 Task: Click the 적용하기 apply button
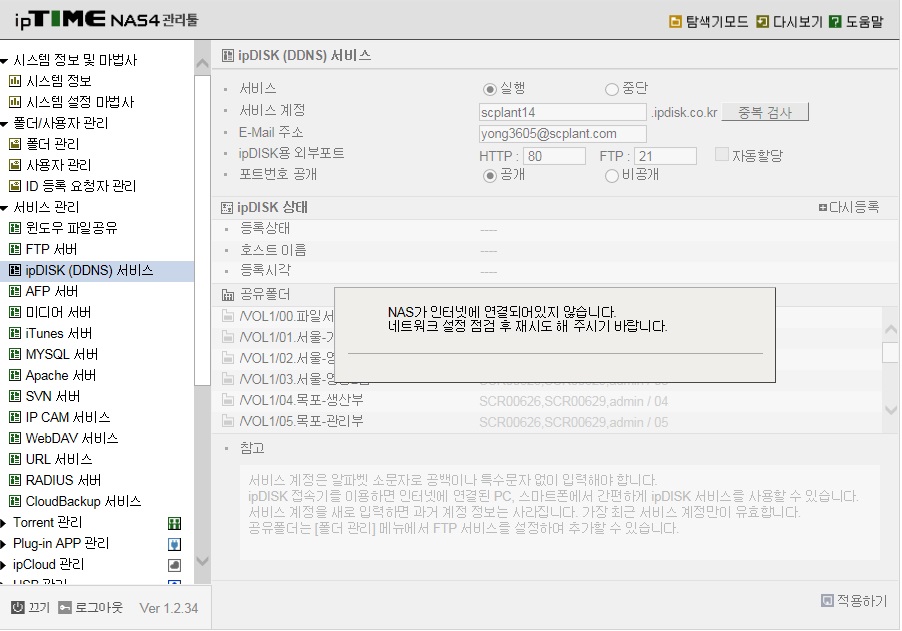[854, 601]
